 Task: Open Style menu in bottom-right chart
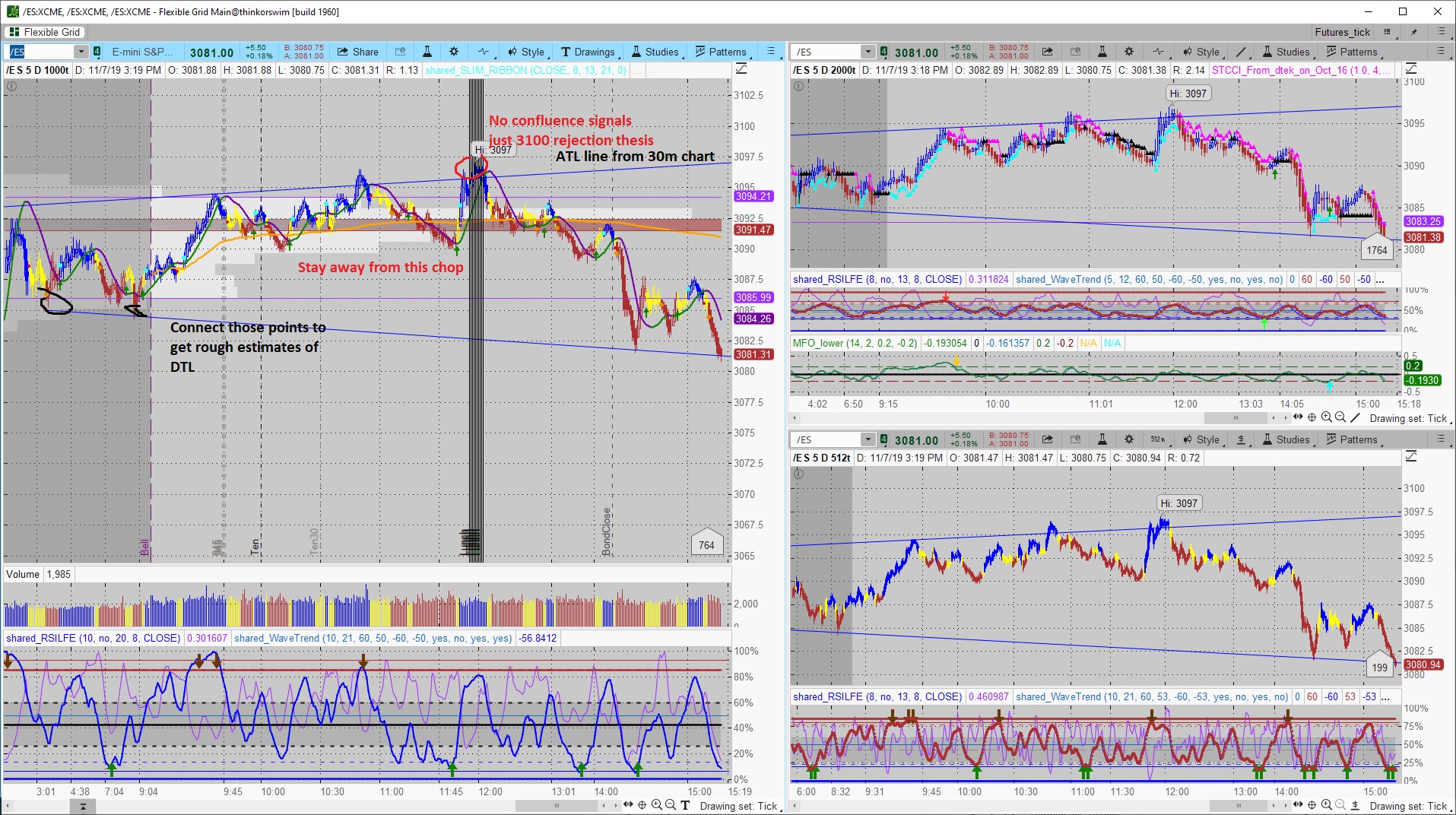point(1201,439)
